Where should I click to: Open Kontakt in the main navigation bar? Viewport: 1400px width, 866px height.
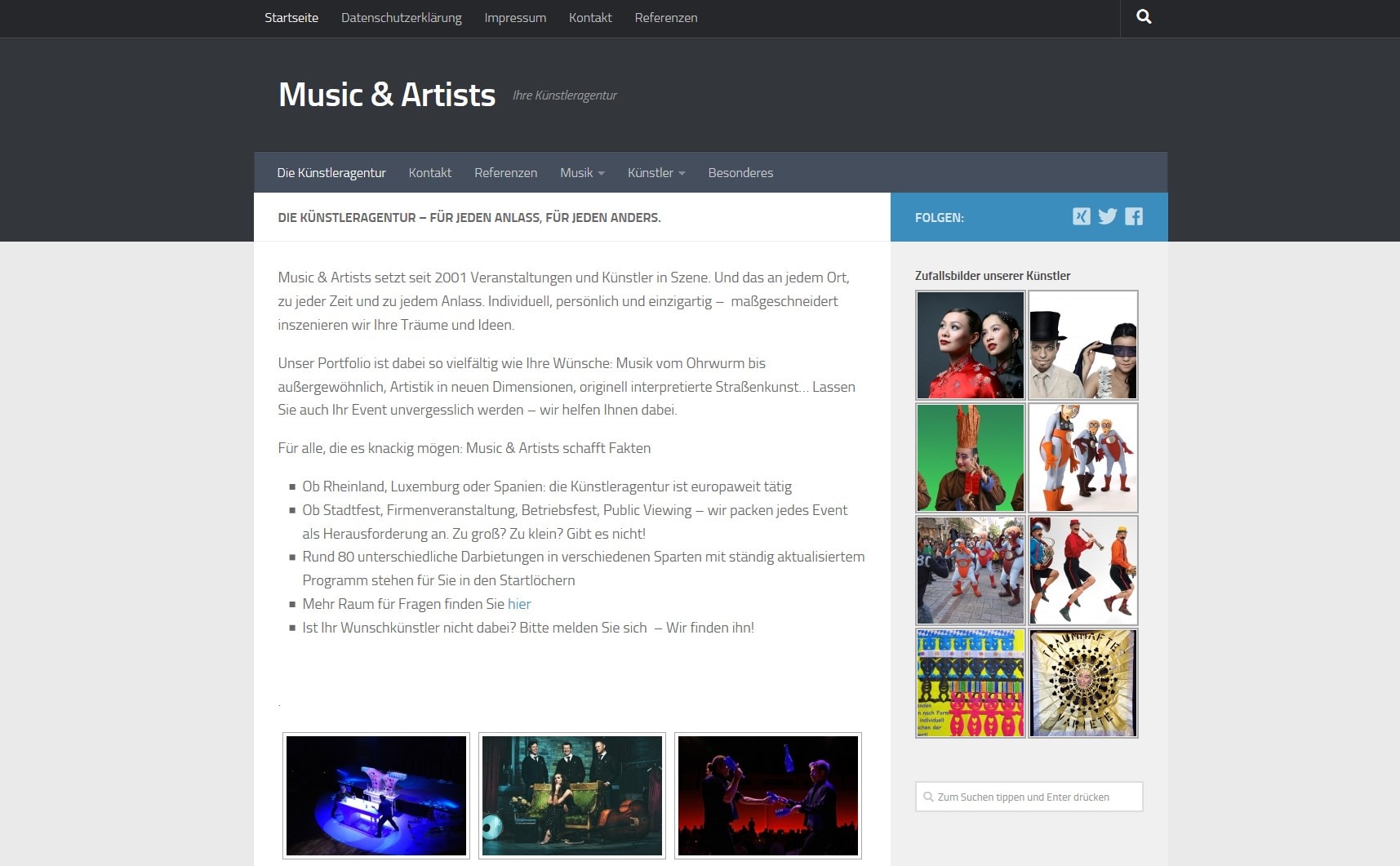(x=430, y=172)
